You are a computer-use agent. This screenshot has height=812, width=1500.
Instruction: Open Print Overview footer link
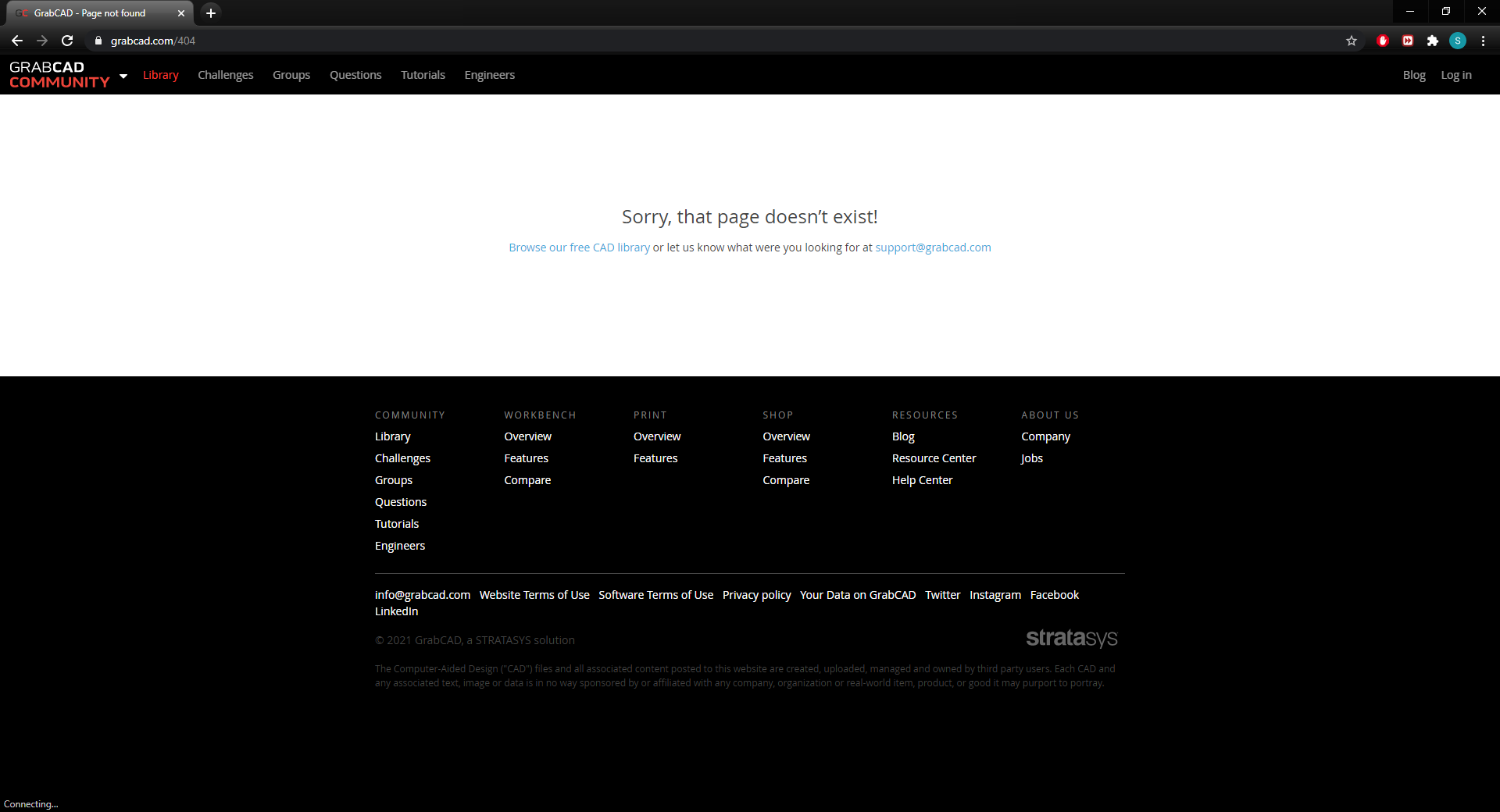coord(657,436)
